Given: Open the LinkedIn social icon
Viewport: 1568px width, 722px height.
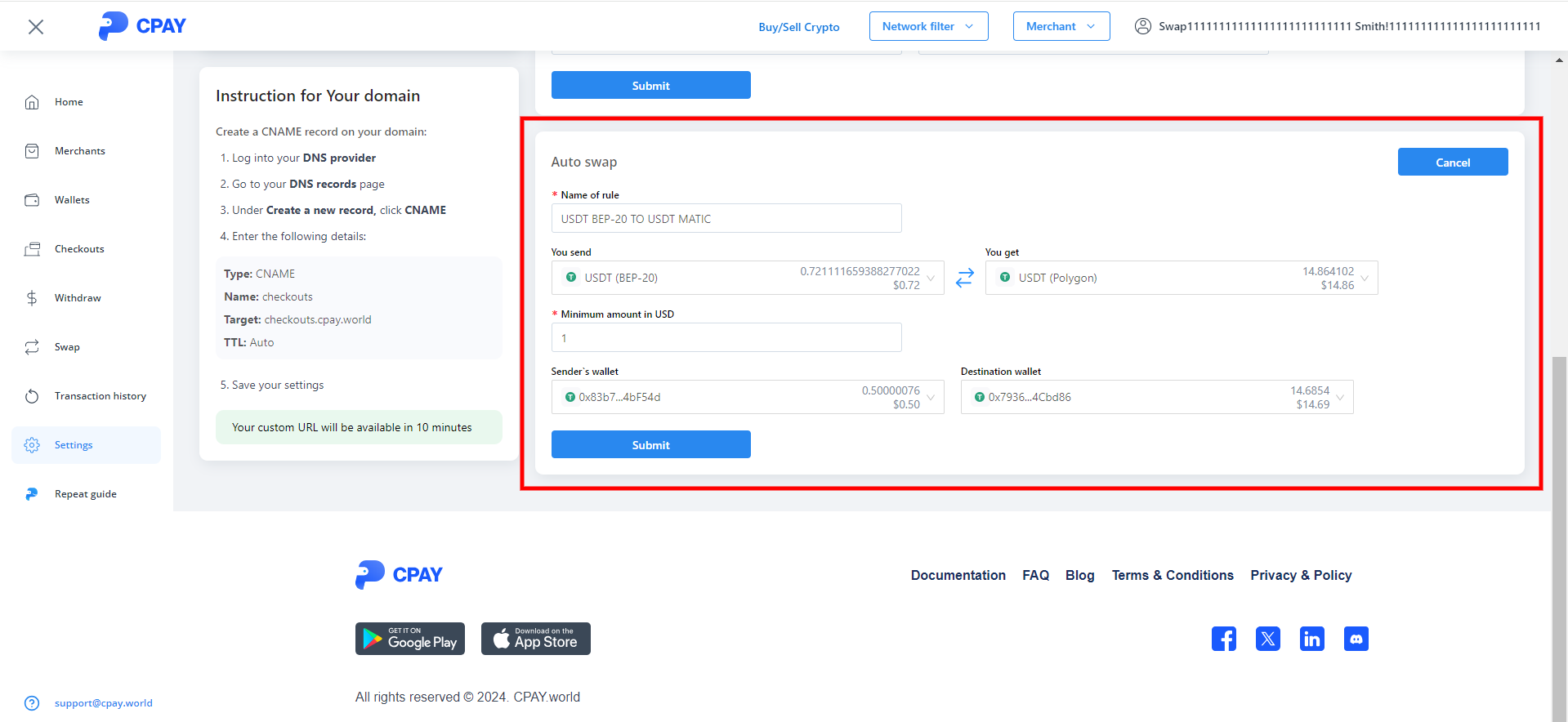Looking at the screenshot, I should pos(1311,639).
